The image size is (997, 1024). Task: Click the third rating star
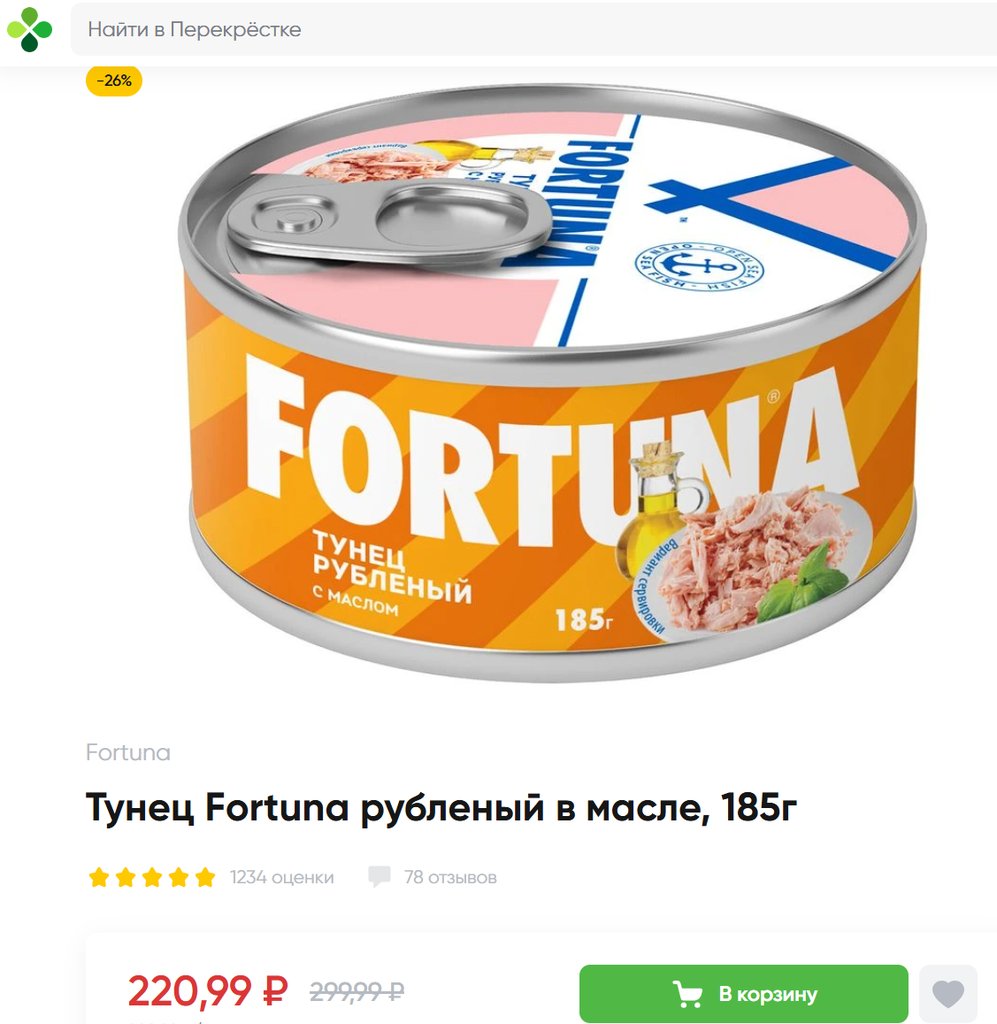click(151, 877)
